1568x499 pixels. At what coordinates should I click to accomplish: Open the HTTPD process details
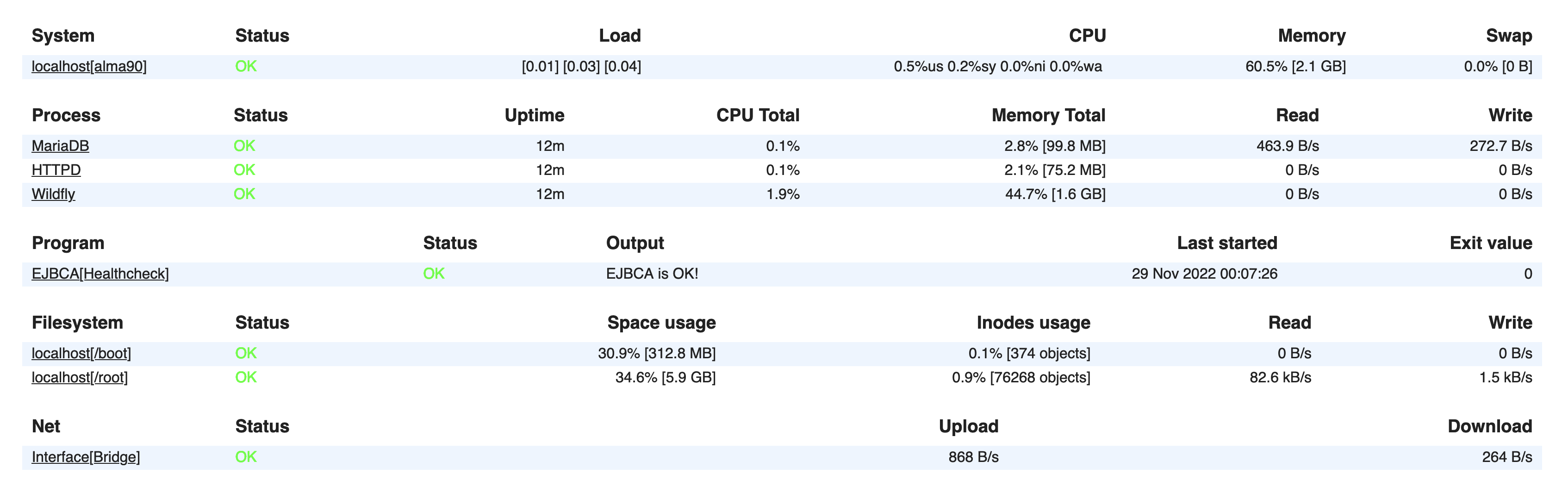56,170
